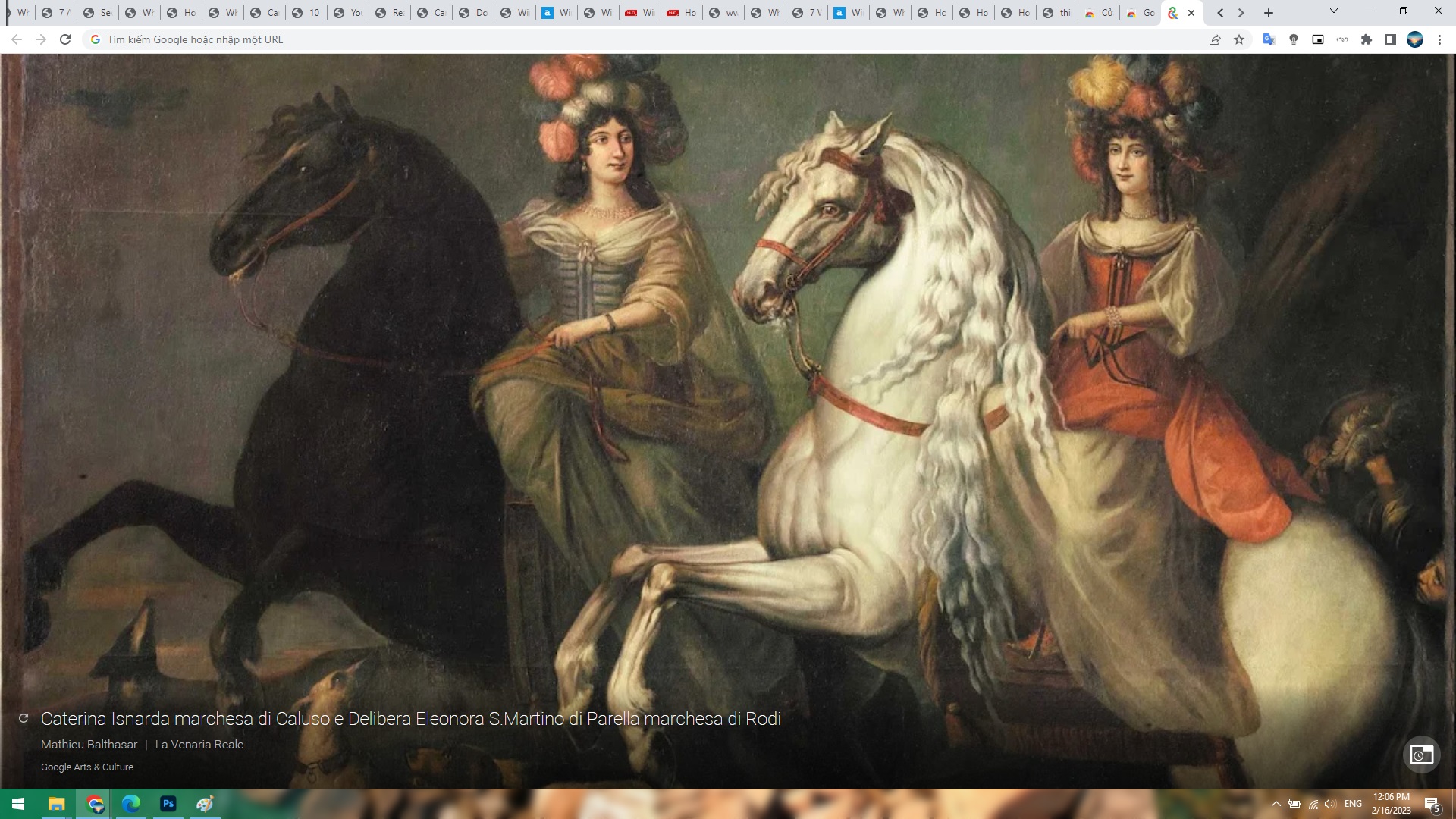Select the "Cử" tab
This screenshot has height=819, width=1456.
tap(1099, 13)
